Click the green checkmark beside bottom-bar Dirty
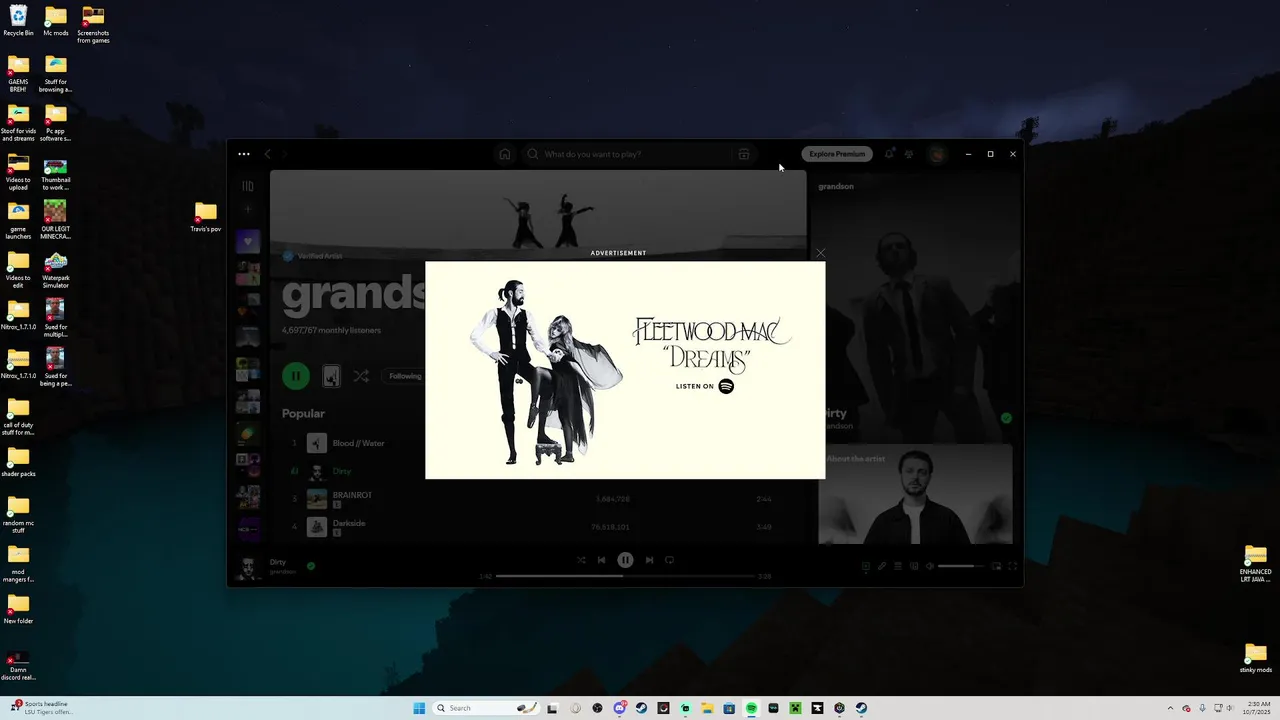1280x720 pixels. click(x=311, y=566)
